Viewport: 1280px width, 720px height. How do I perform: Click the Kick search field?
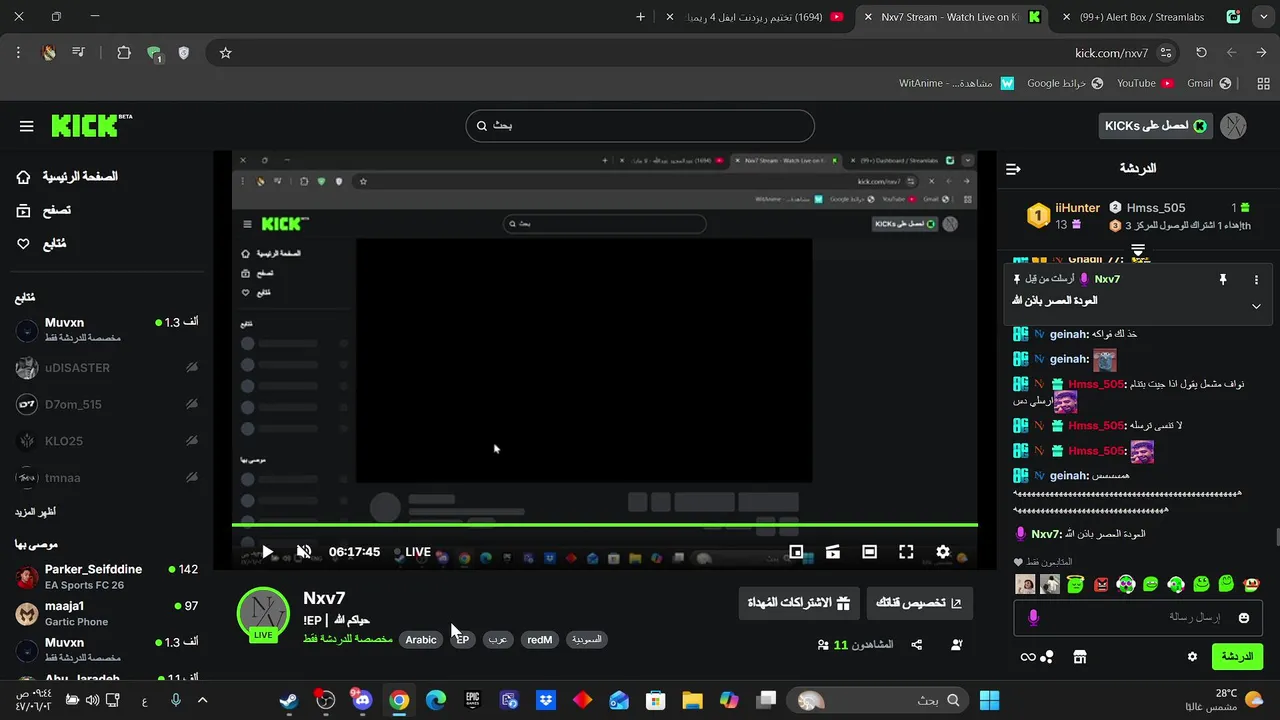(640, 126)
